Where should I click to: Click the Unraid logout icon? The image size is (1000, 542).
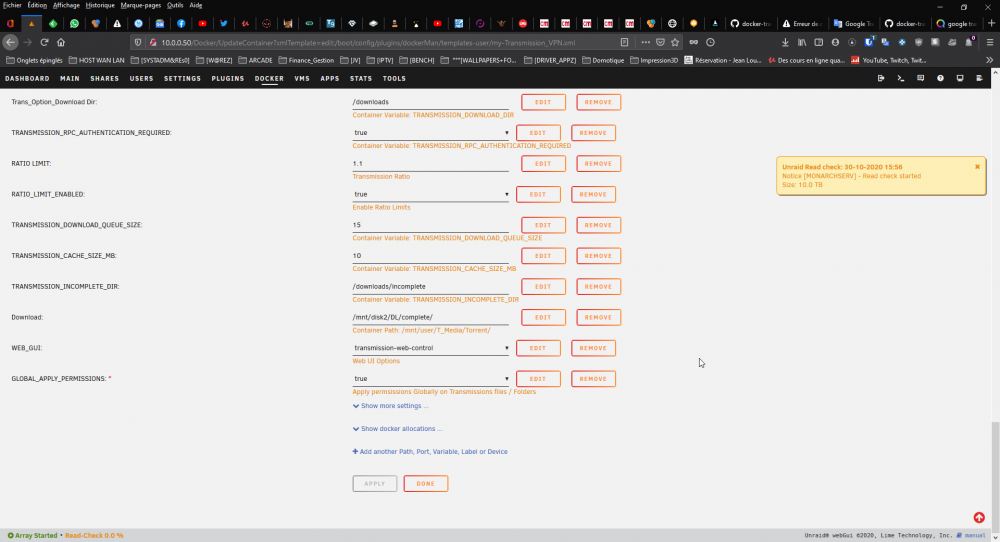point(881,78)
